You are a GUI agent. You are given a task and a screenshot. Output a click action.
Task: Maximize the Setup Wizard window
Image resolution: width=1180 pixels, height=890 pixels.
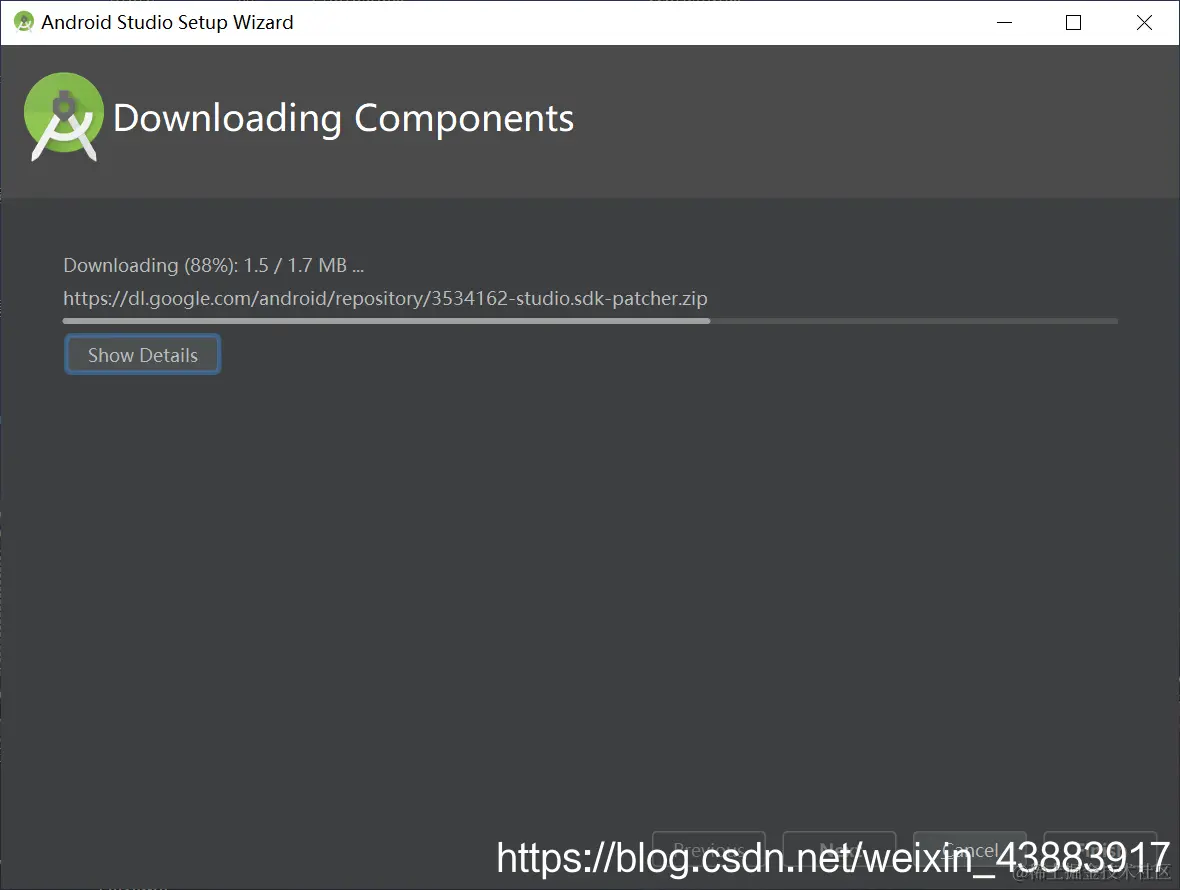tap(1074, 23)
